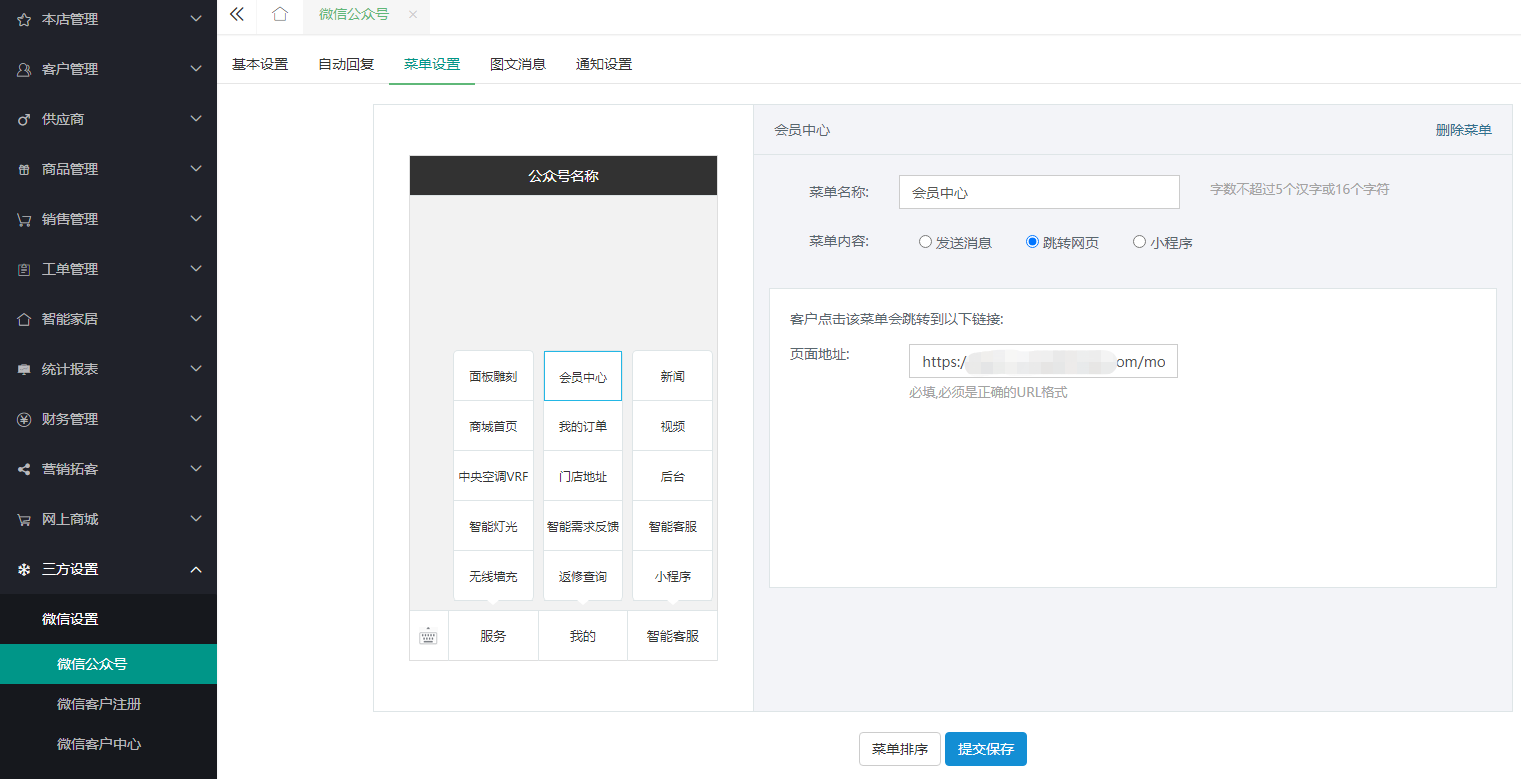
Task: Expand 工单管理 via its chevron
Action: tap(196, 269)
